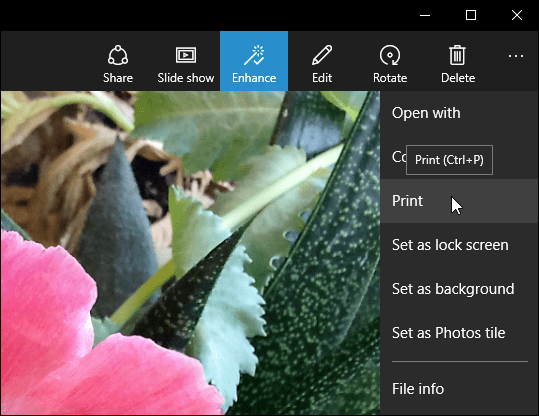Click the spotted dark green leaf in photo
The width and height of the screenshot is (539, 416).
pyautogui.click(x=323, y=292)
